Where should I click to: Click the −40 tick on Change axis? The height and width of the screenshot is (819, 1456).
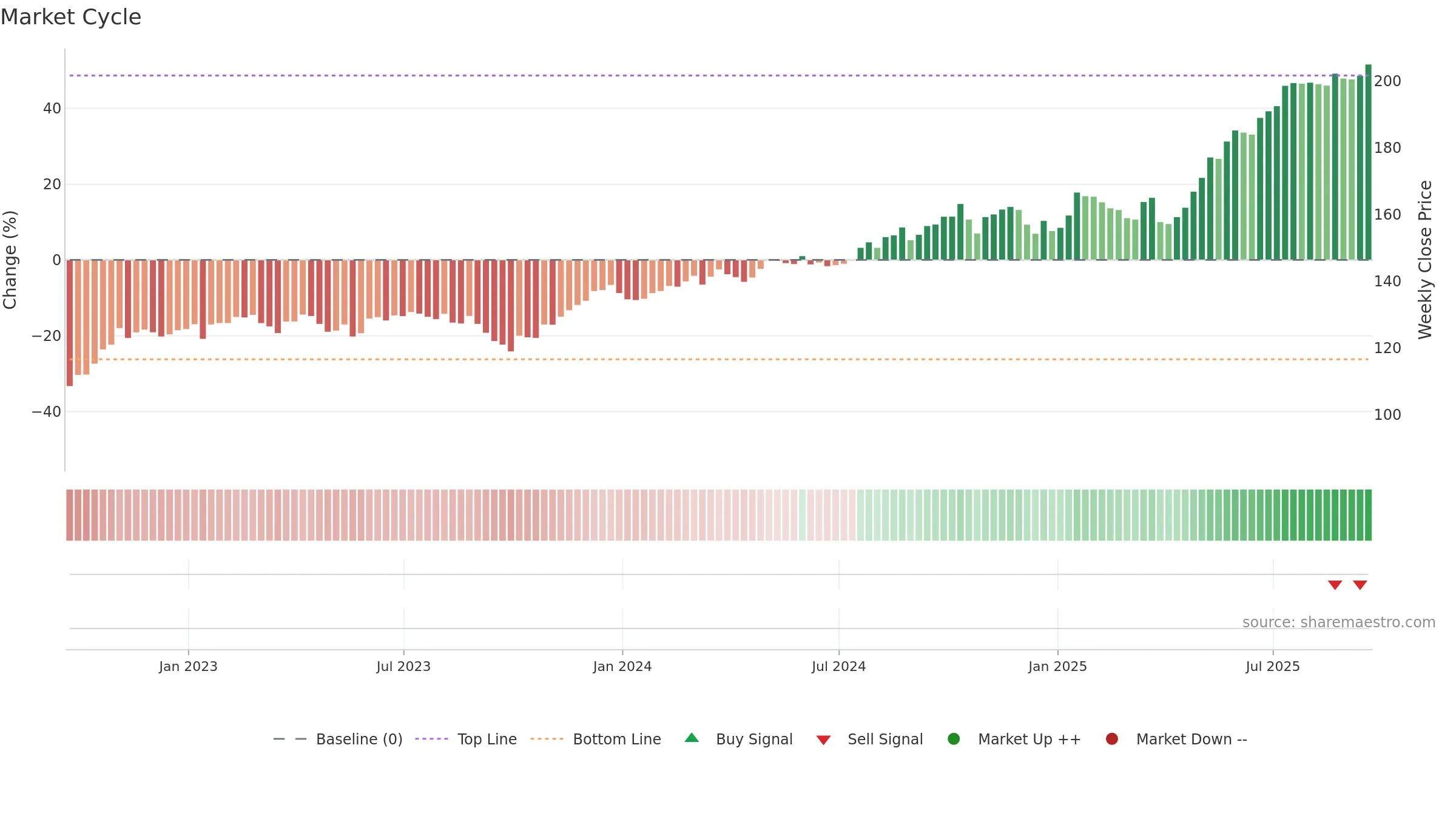point(47,412)
